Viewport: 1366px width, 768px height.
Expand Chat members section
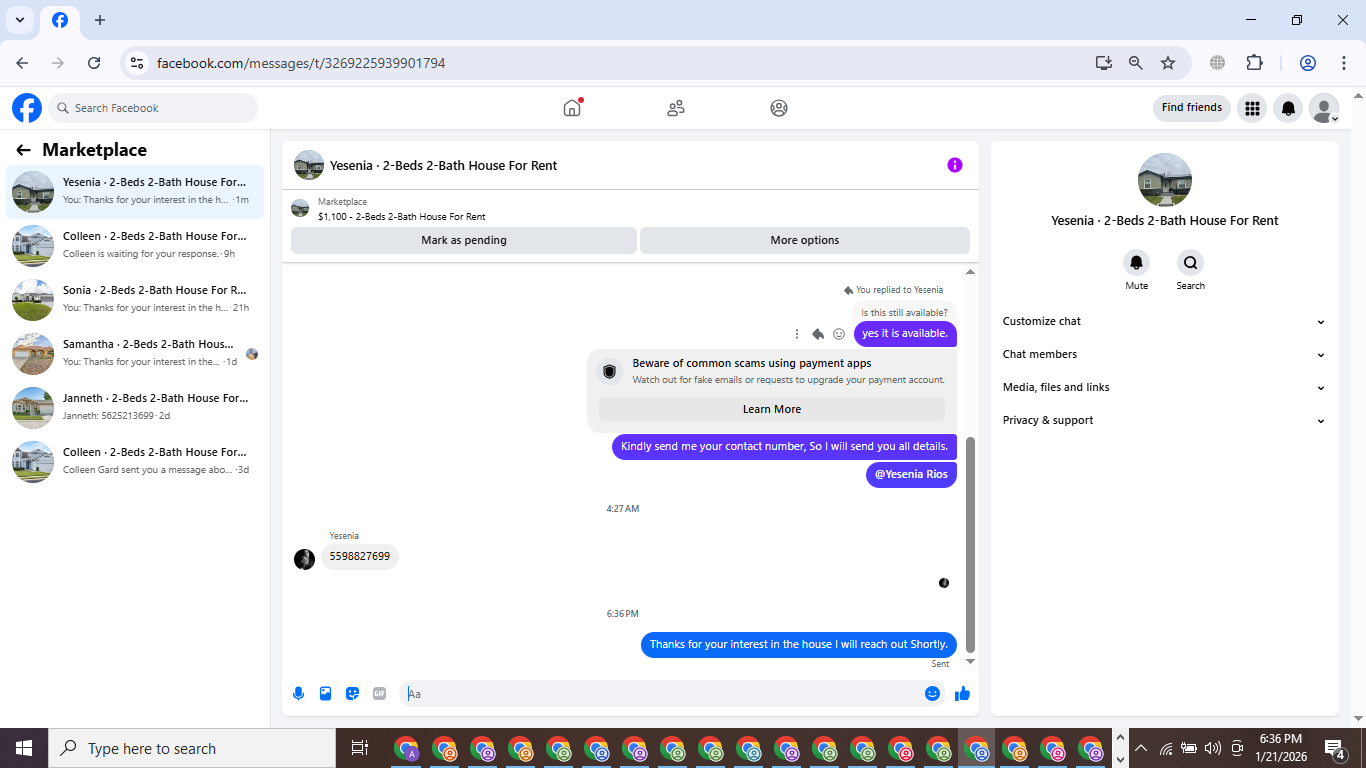tap(1164, 354)
